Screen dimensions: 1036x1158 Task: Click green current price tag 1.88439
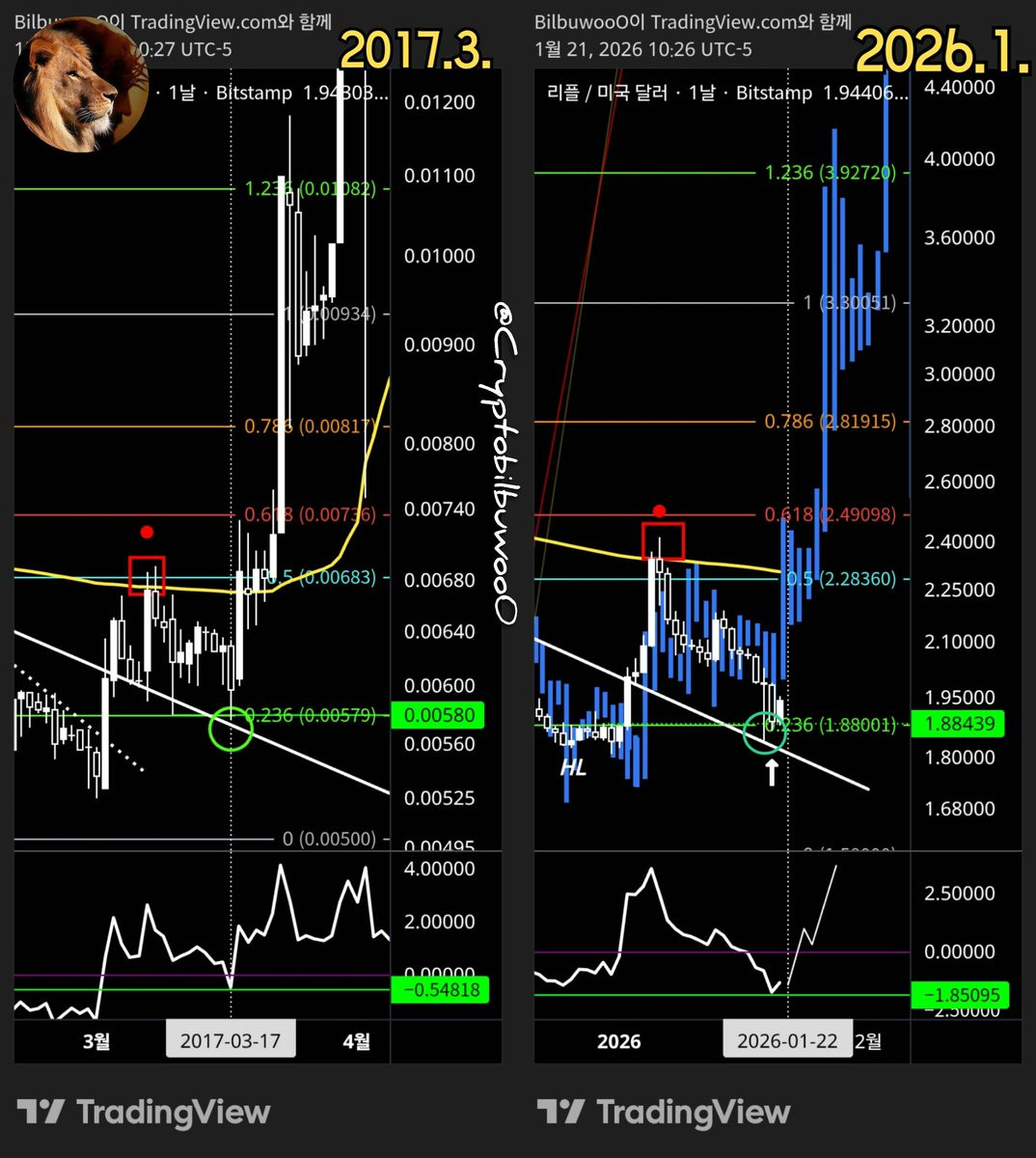point(958,724)
